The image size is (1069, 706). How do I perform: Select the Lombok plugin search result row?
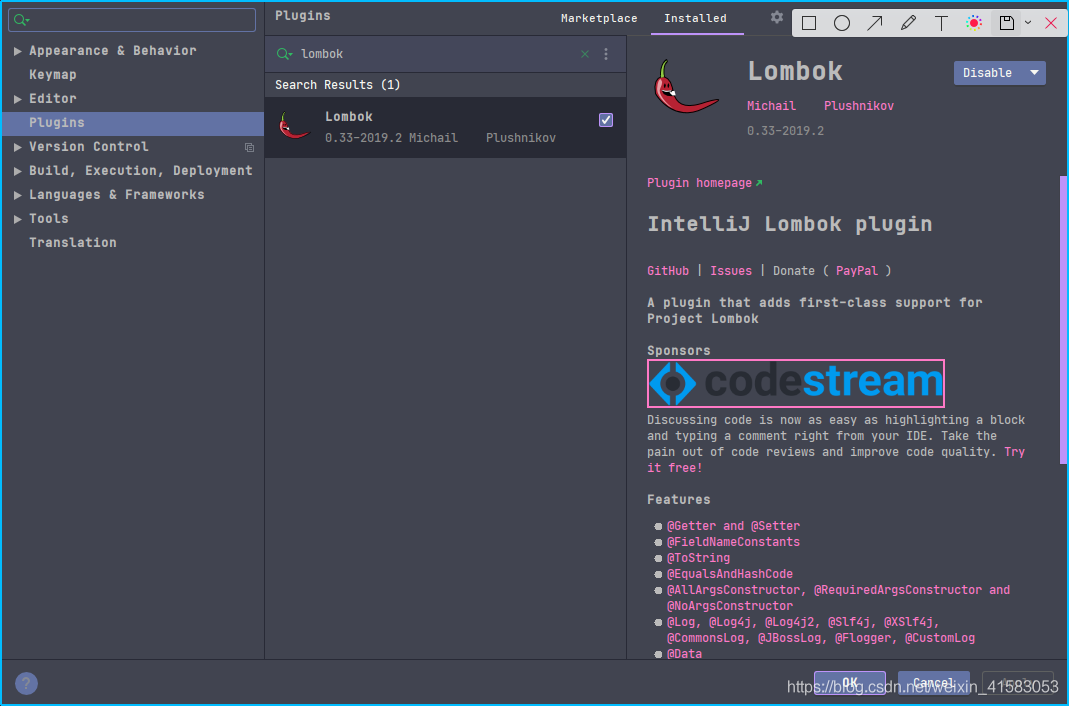click(x=445, y=127)
